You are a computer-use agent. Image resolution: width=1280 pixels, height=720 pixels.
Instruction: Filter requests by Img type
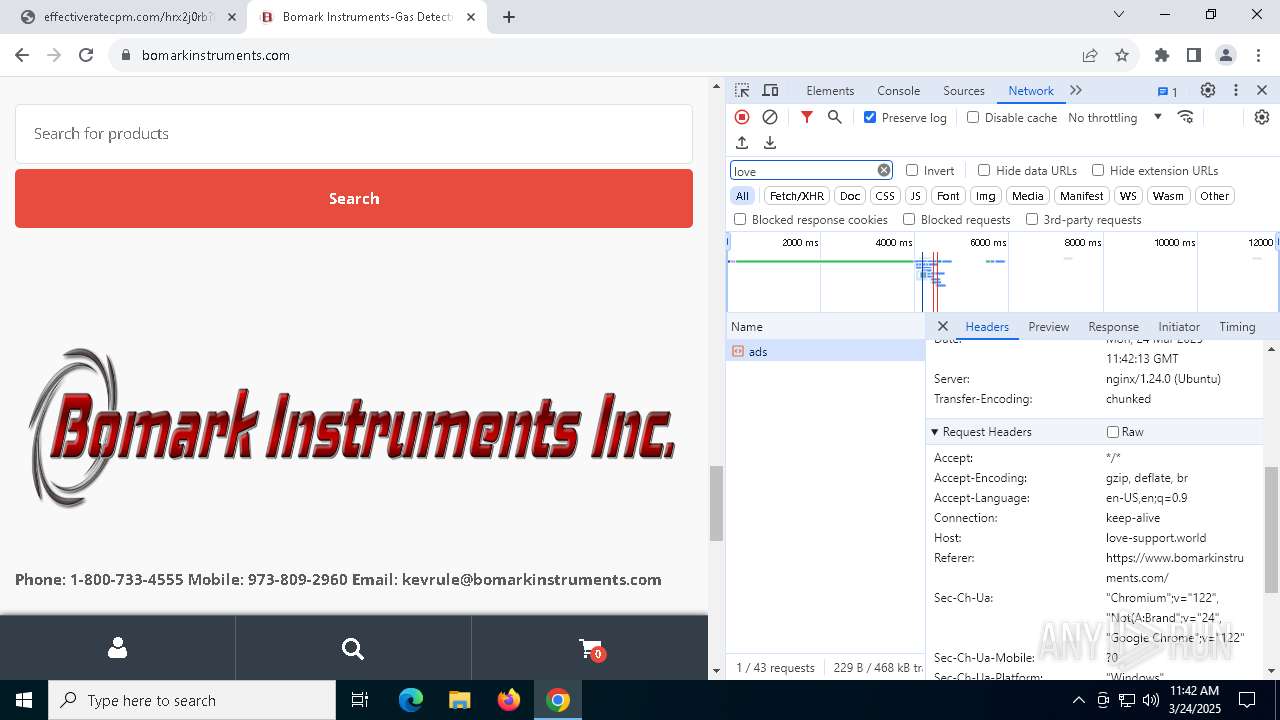(986, 196)
